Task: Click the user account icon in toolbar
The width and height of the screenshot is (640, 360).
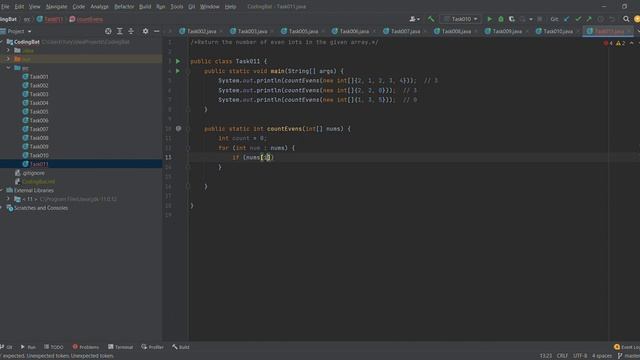Action: pyautogui.click(x=414, y=19)
